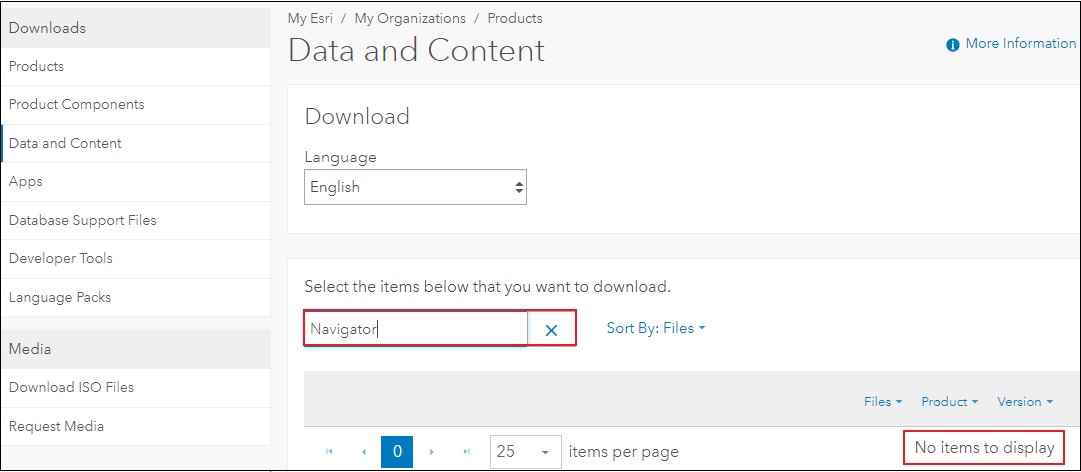Go to first page of results
The width and height of the screenshot is (1081, 472).
click(329, 451)
